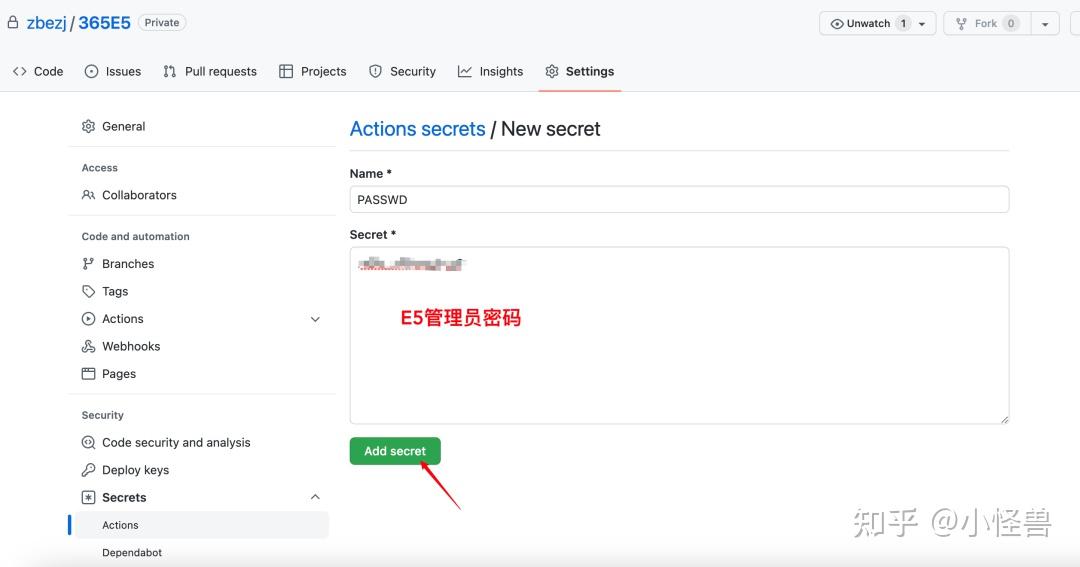Expand the Actions section chevron
Image resolution: width=1080 pixels, height=567 pixels.
tap(315, 320)
